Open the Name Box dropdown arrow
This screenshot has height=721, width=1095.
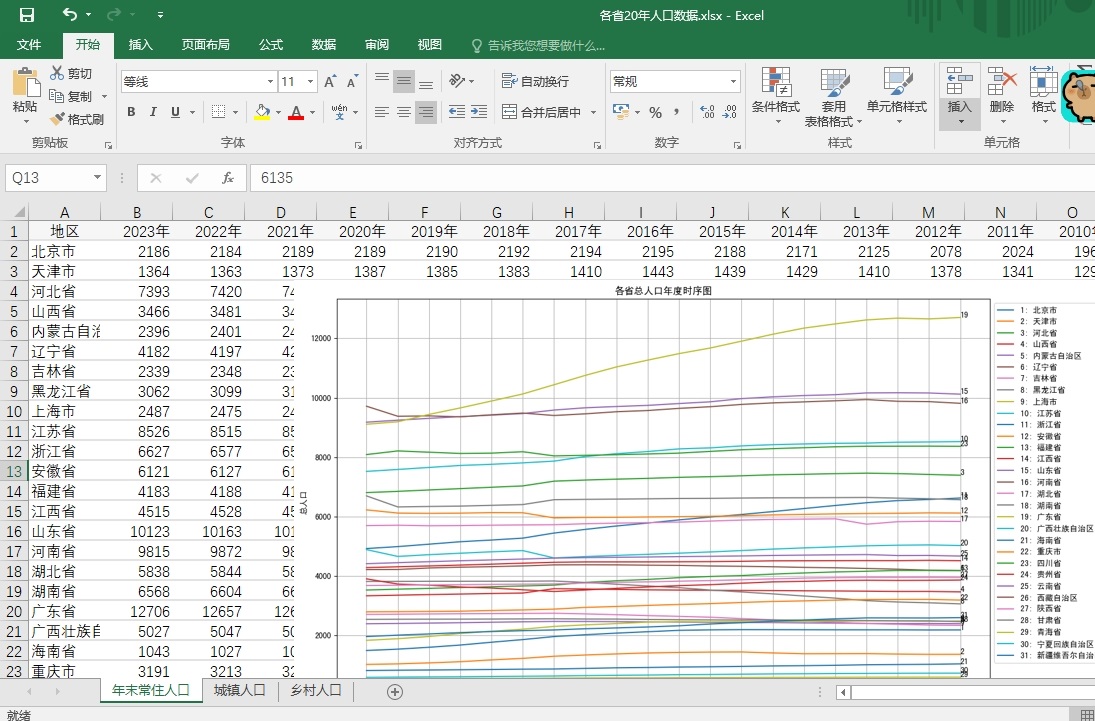point(97,178)
